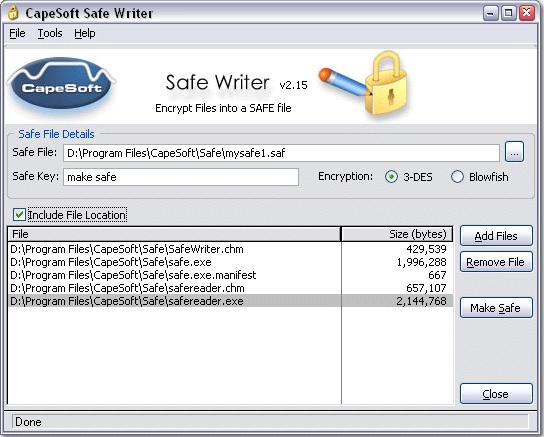This screenshot has width=544, height=437.
Task: Choose Blowfish encryption radio button
Action: [x=457, y=177]
